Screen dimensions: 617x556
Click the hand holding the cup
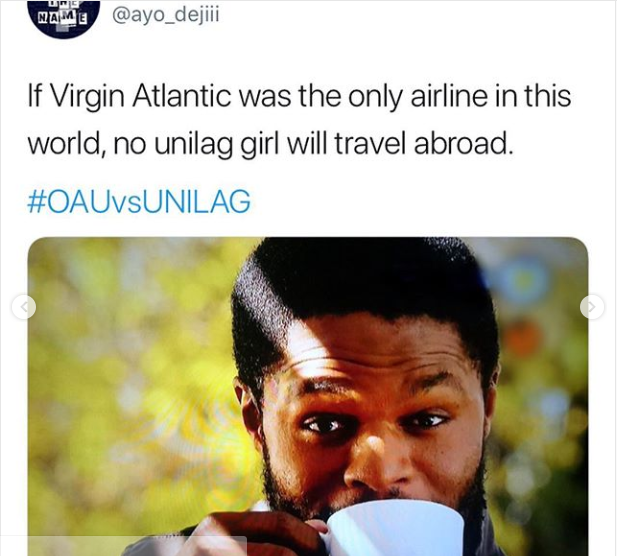[256, 535]
